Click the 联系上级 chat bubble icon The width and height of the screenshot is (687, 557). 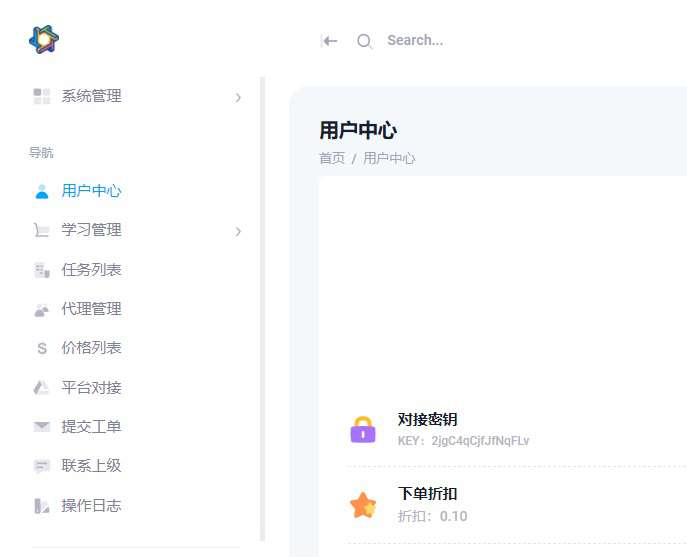pos(42,466)
